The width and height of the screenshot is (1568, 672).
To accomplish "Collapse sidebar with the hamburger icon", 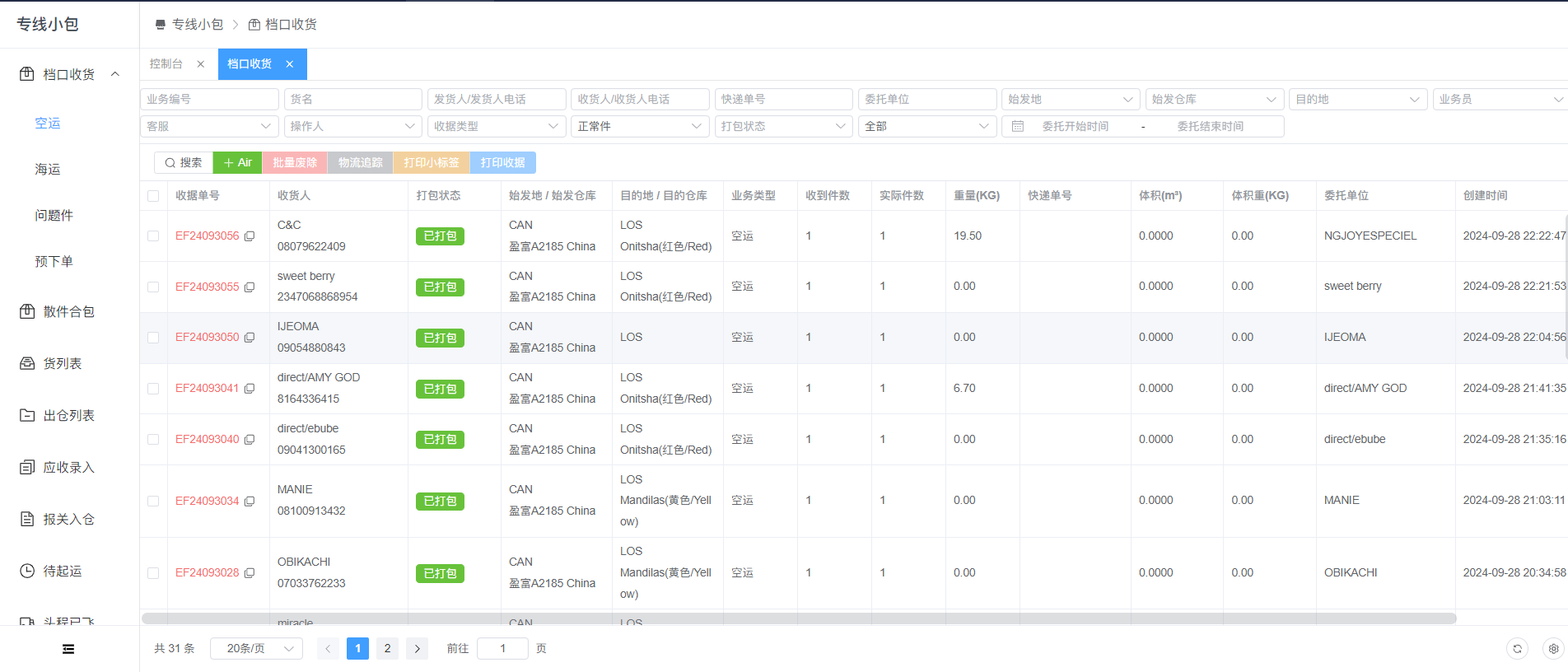I will [x=68, y=649].
